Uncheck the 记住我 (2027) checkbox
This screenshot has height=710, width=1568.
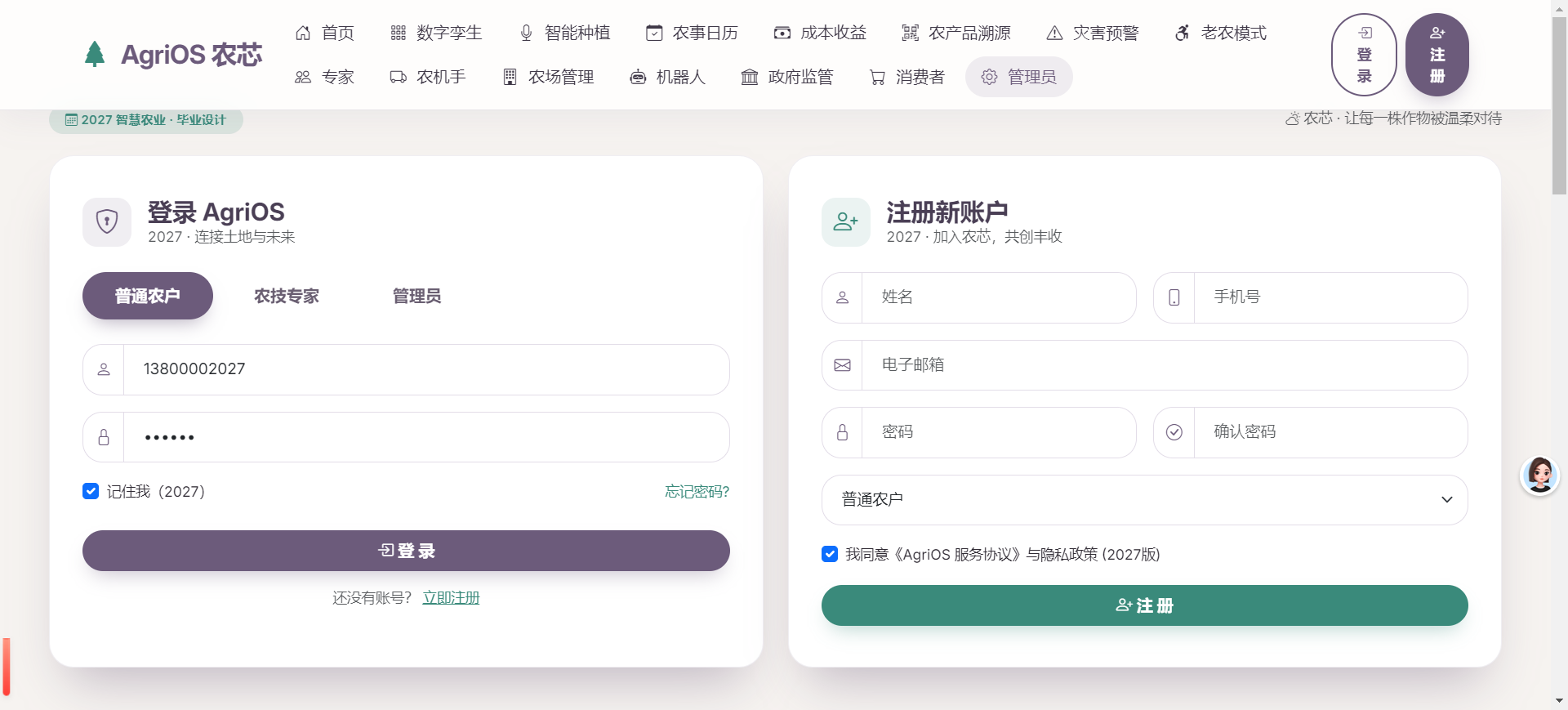91,491
